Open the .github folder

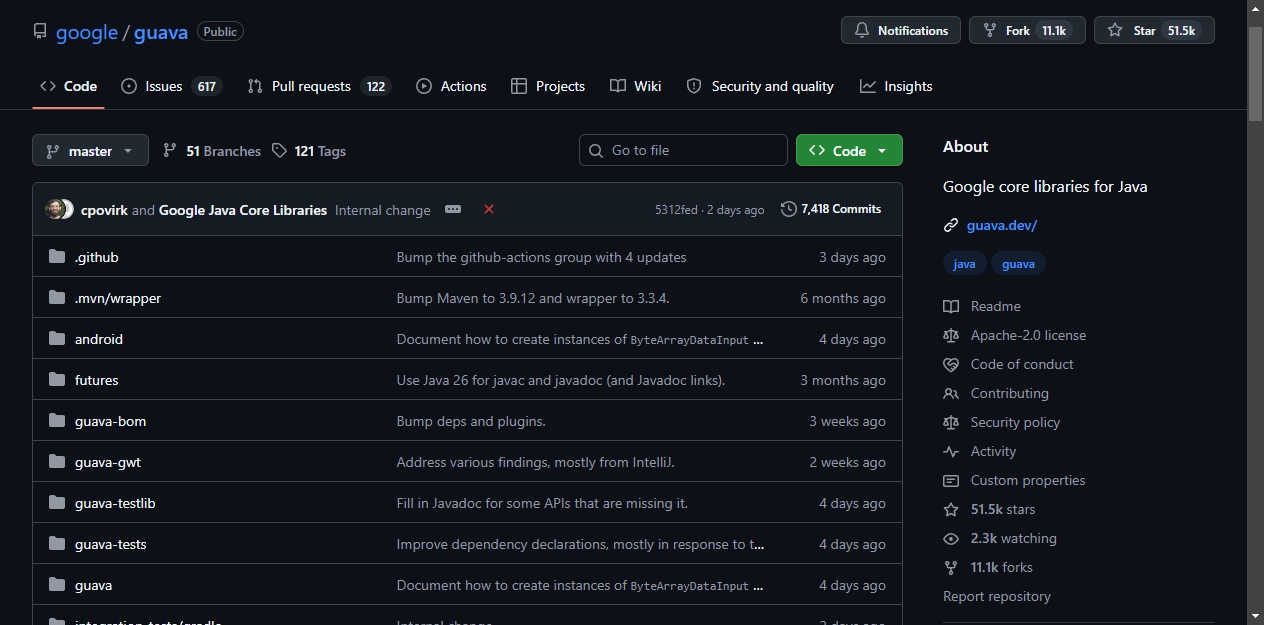[x=97, y=257]
